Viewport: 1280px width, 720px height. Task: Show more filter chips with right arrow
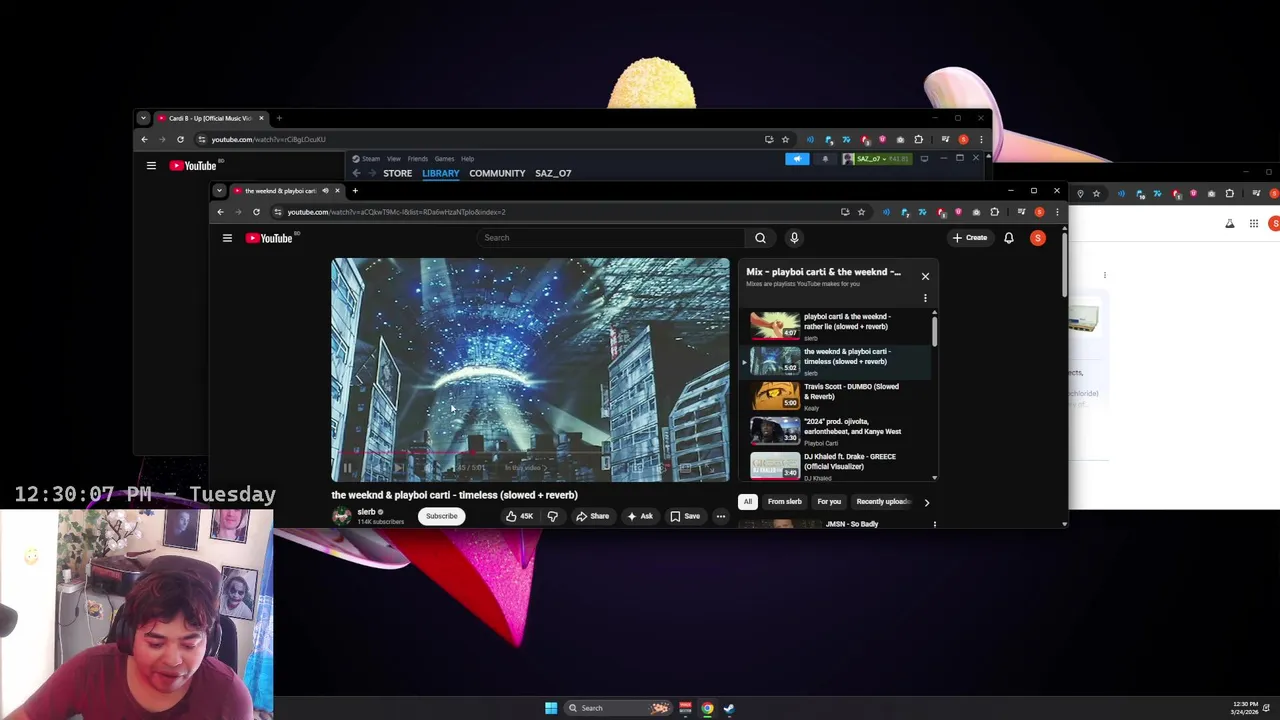(x=926, y=502)
